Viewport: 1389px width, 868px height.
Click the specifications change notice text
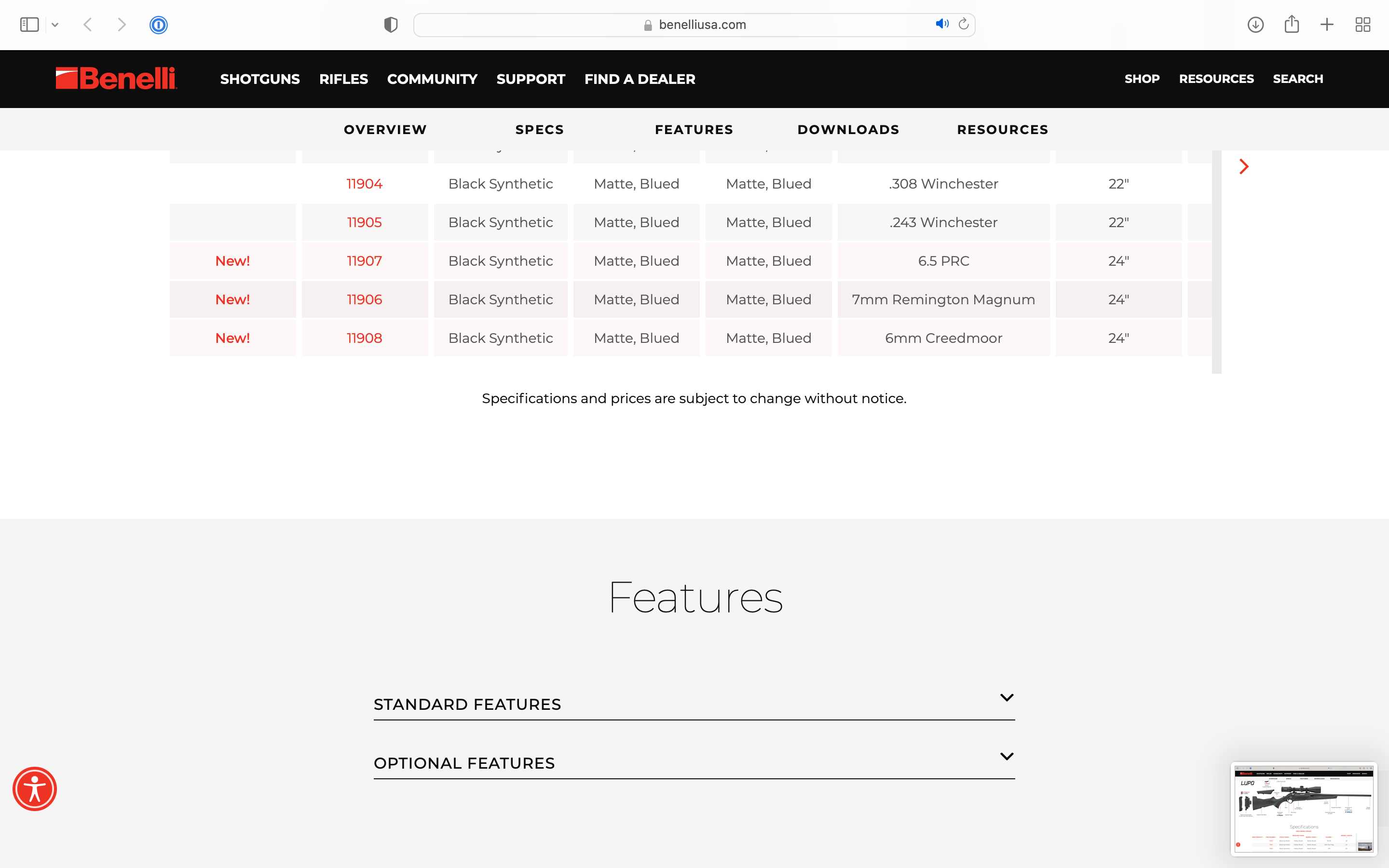(x=694, y=398)
